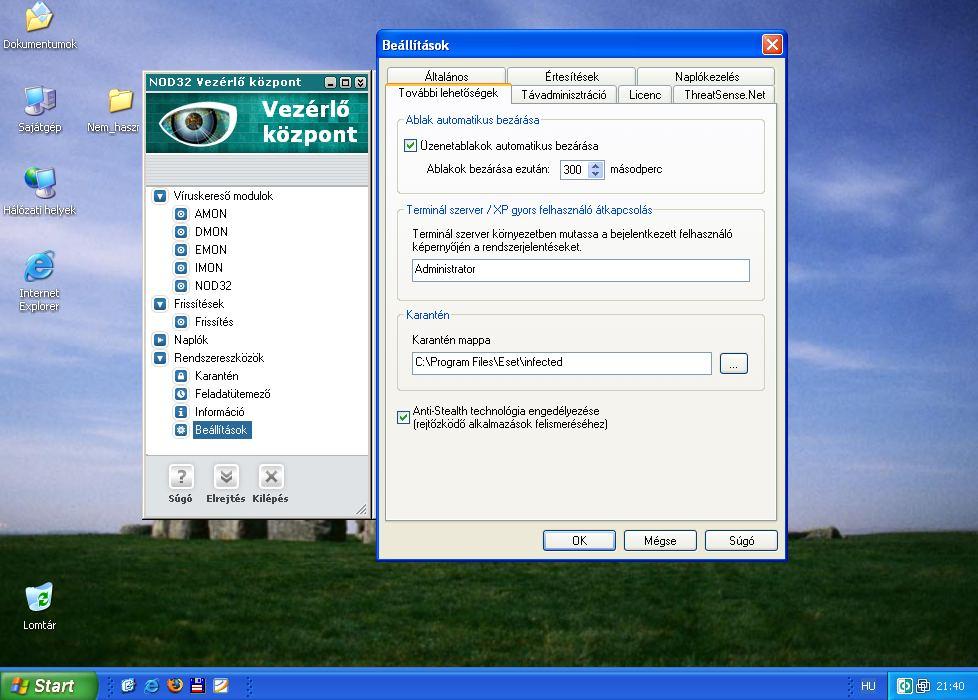
Task: Click the Beállítások gear icon
Action: point(181,430)
